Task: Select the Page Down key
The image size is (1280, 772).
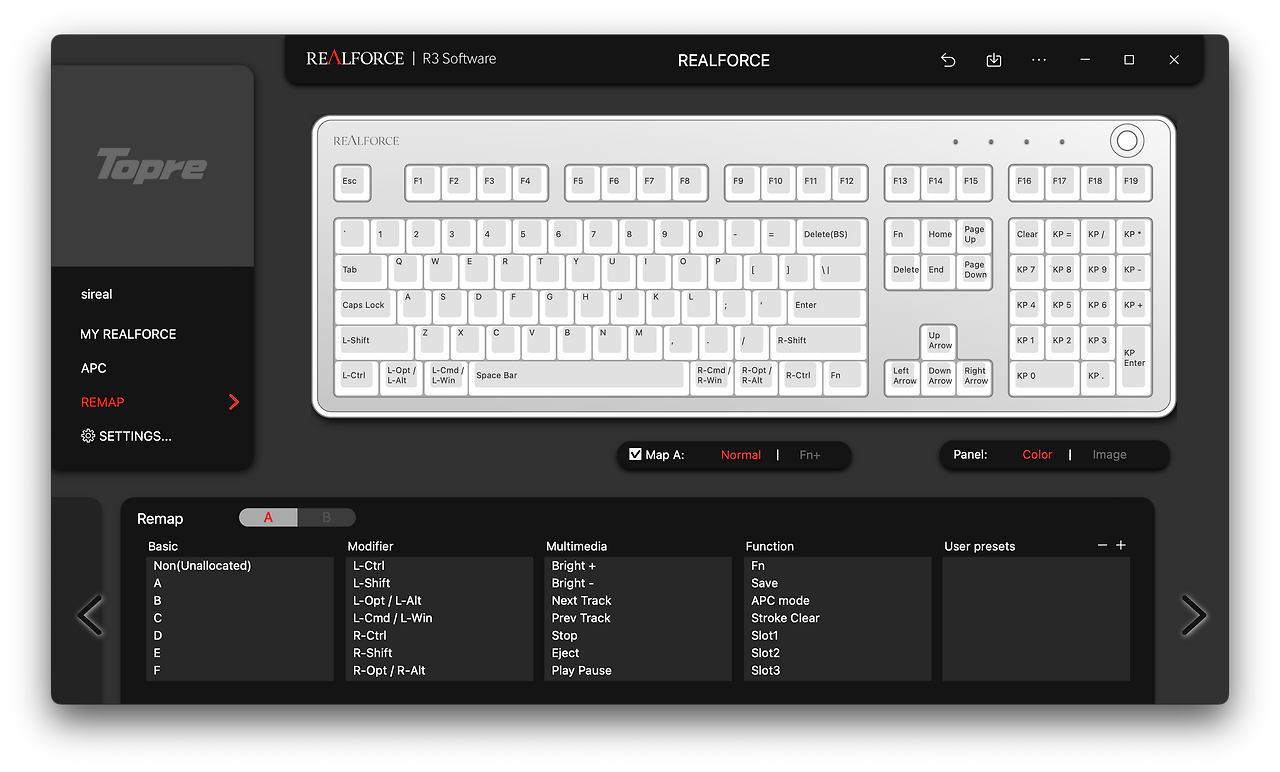Action: [974, 270]
